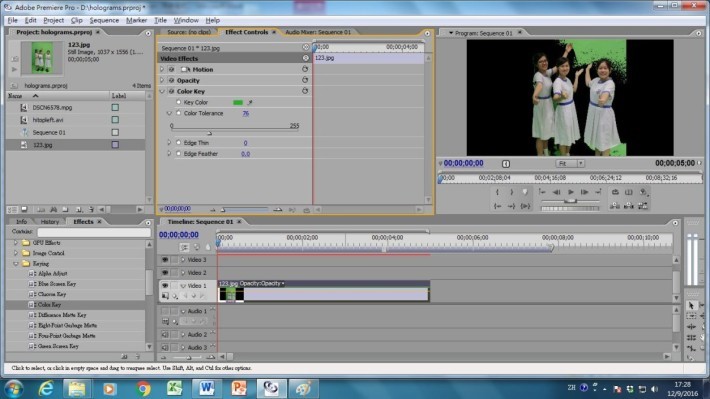Reset the Color Key effect
The image size is (710, 399).
click(x=305, y=91)
